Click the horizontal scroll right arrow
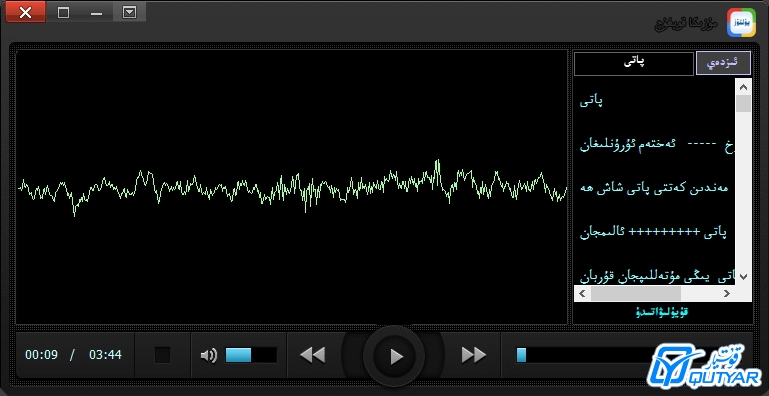Image resolution: width=769 pixels, height=396 pixels. tap(726, 293)
